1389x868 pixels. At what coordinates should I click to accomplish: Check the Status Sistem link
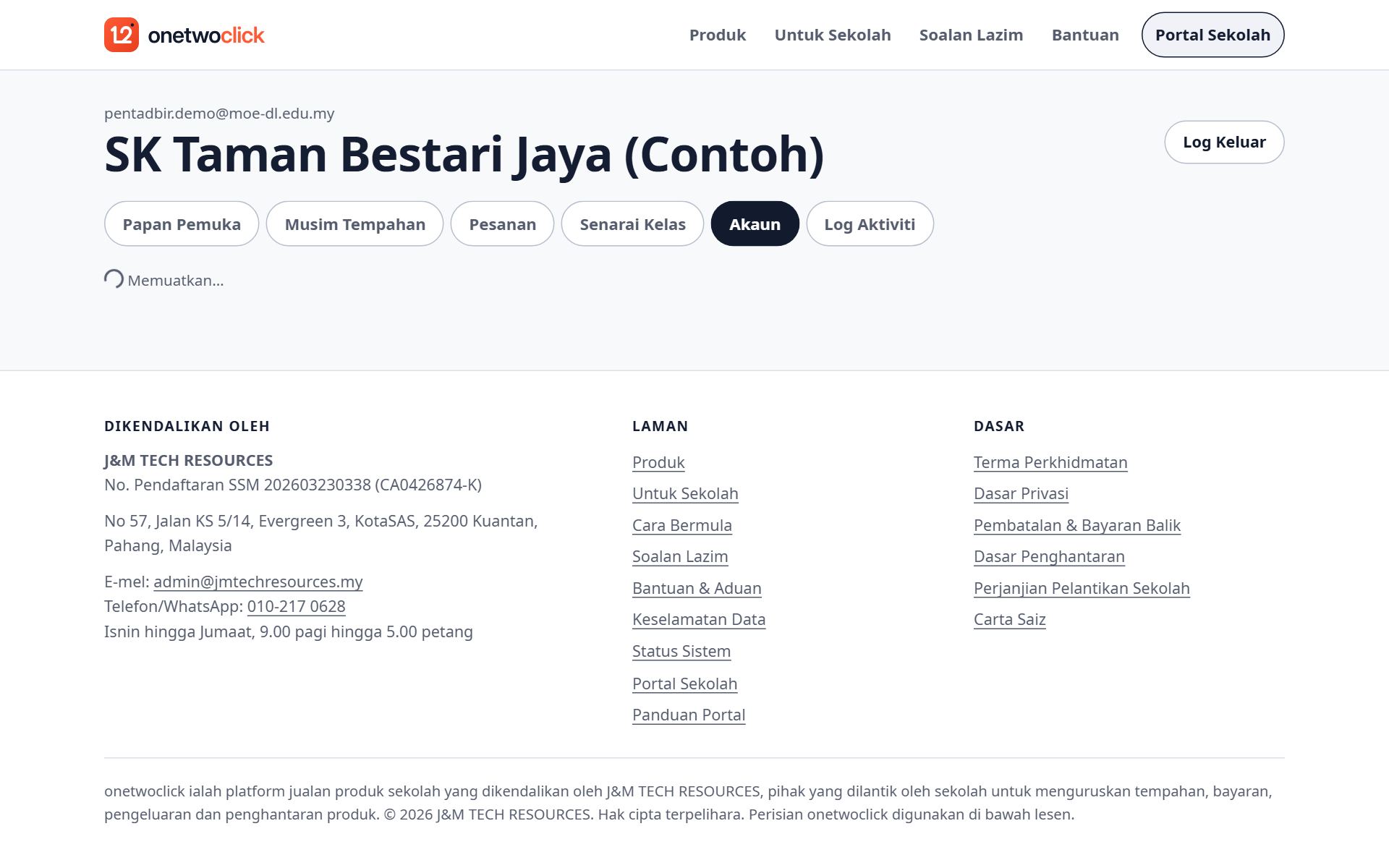[x=681, y=651]
